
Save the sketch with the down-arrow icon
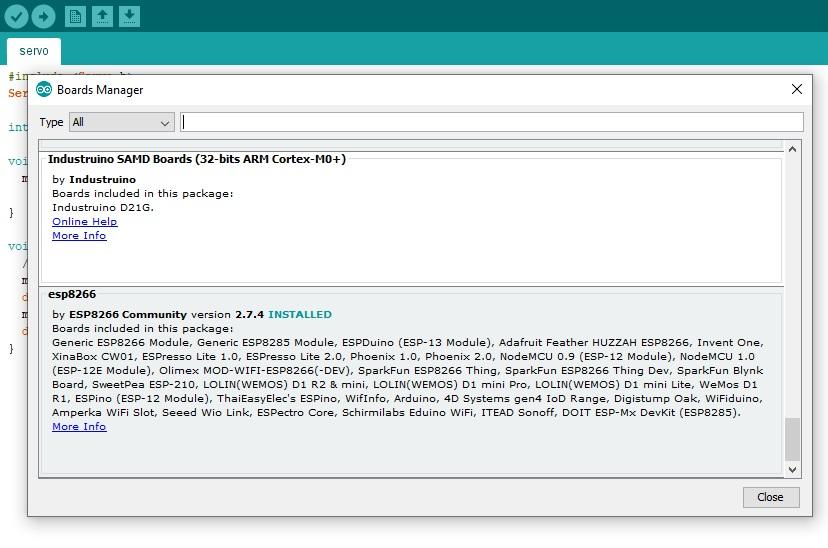click(129, 17)
